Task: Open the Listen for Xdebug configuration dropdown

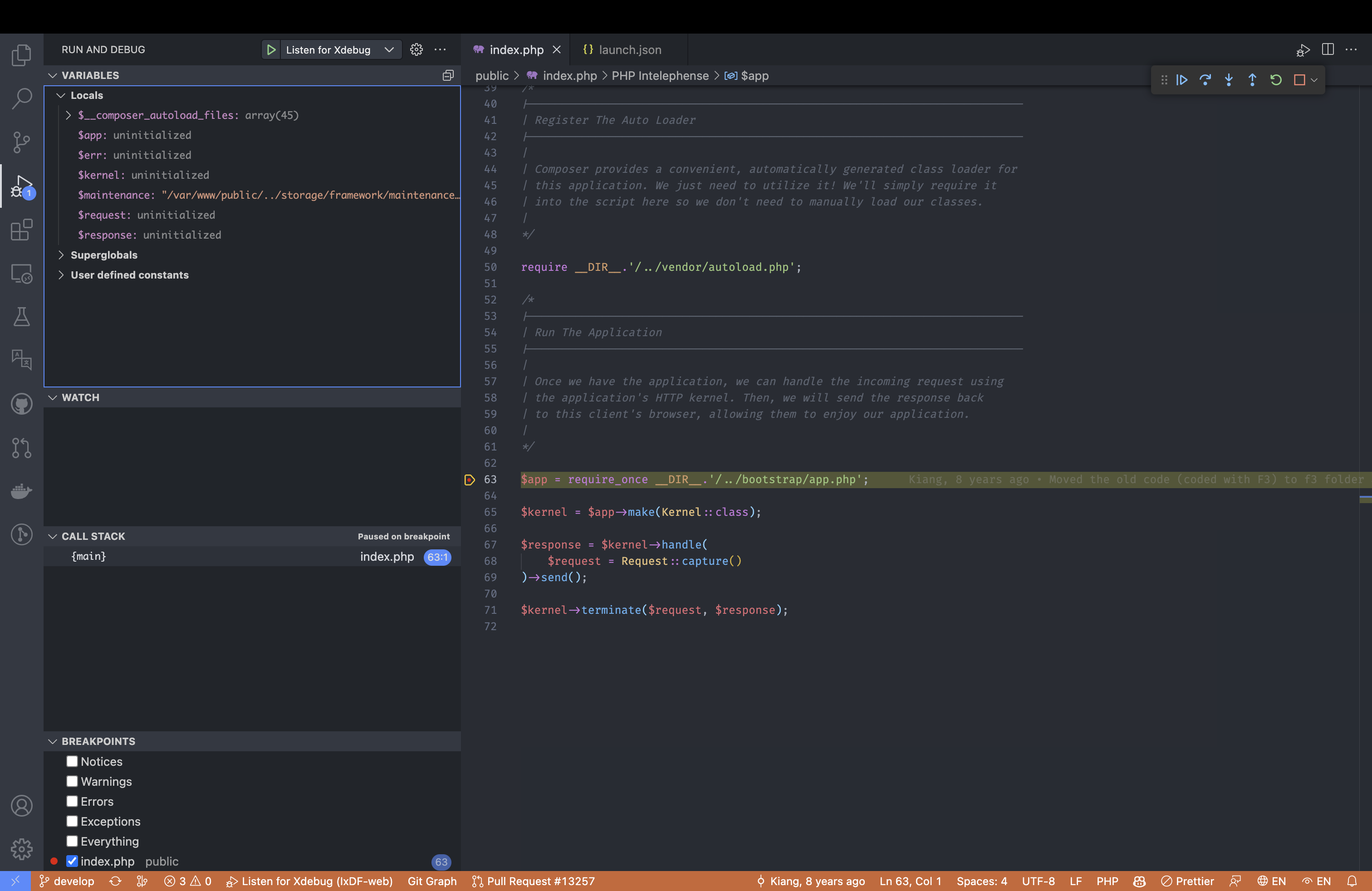Action: pyautogui.click(x=388, y=49)
